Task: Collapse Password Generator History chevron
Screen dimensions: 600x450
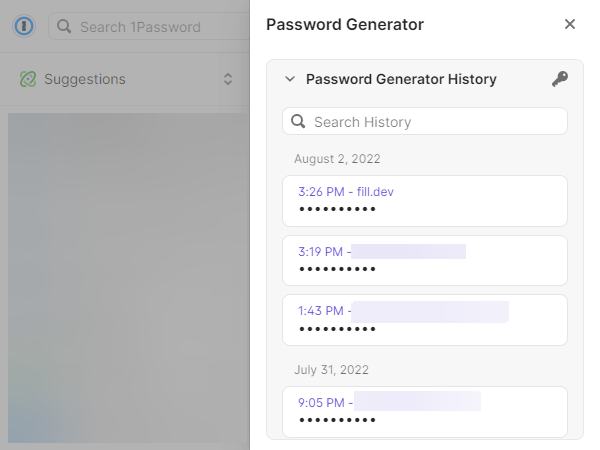Action: (x=290, y=79)
